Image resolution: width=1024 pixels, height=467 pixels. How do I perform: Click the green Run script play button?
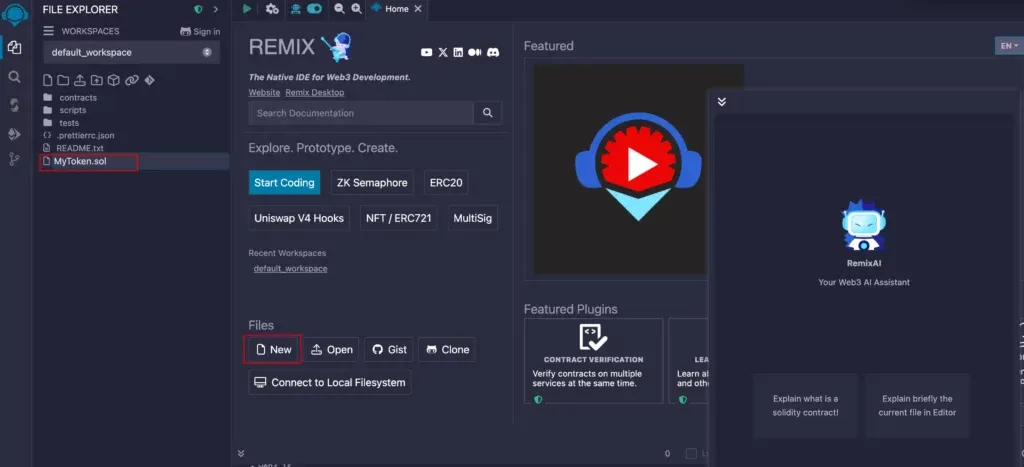(x=247, y=9)
